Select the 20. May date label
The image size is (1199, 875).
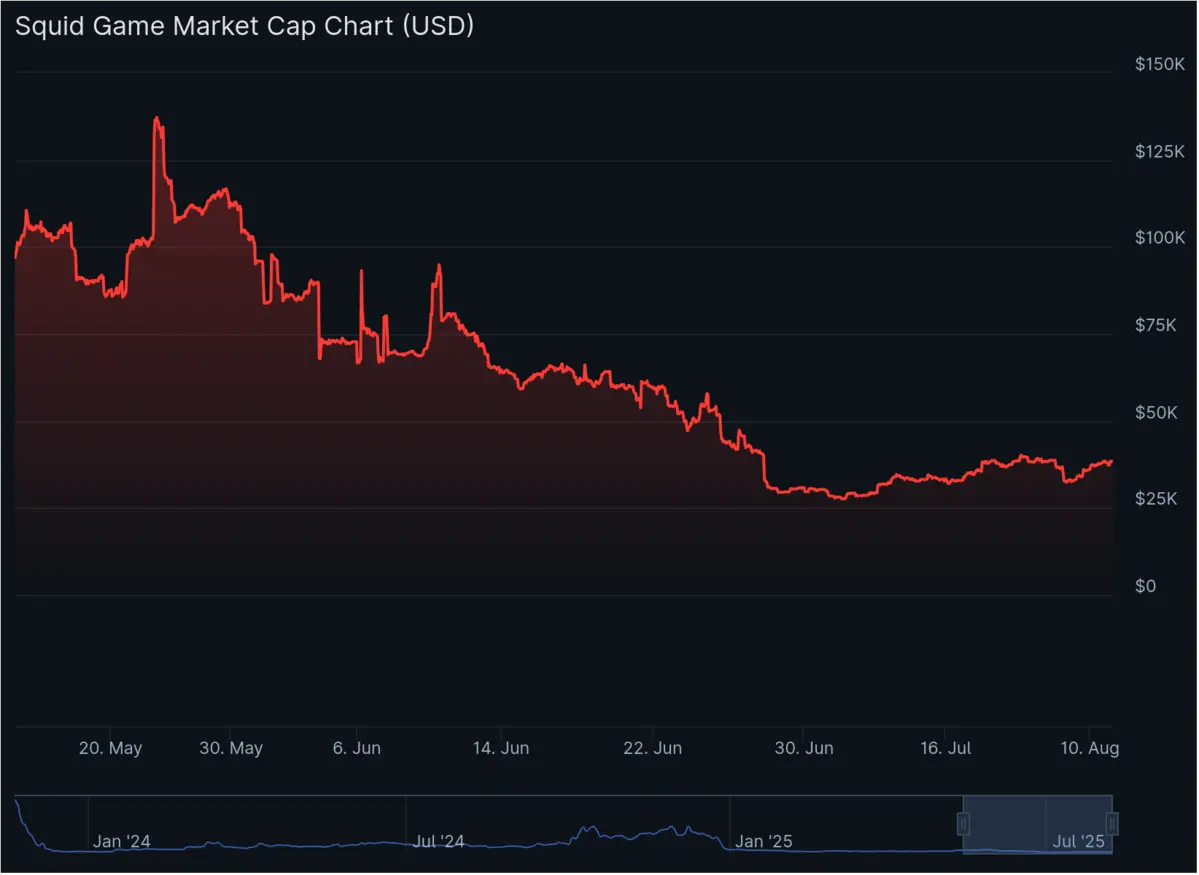tap(111, 747)
